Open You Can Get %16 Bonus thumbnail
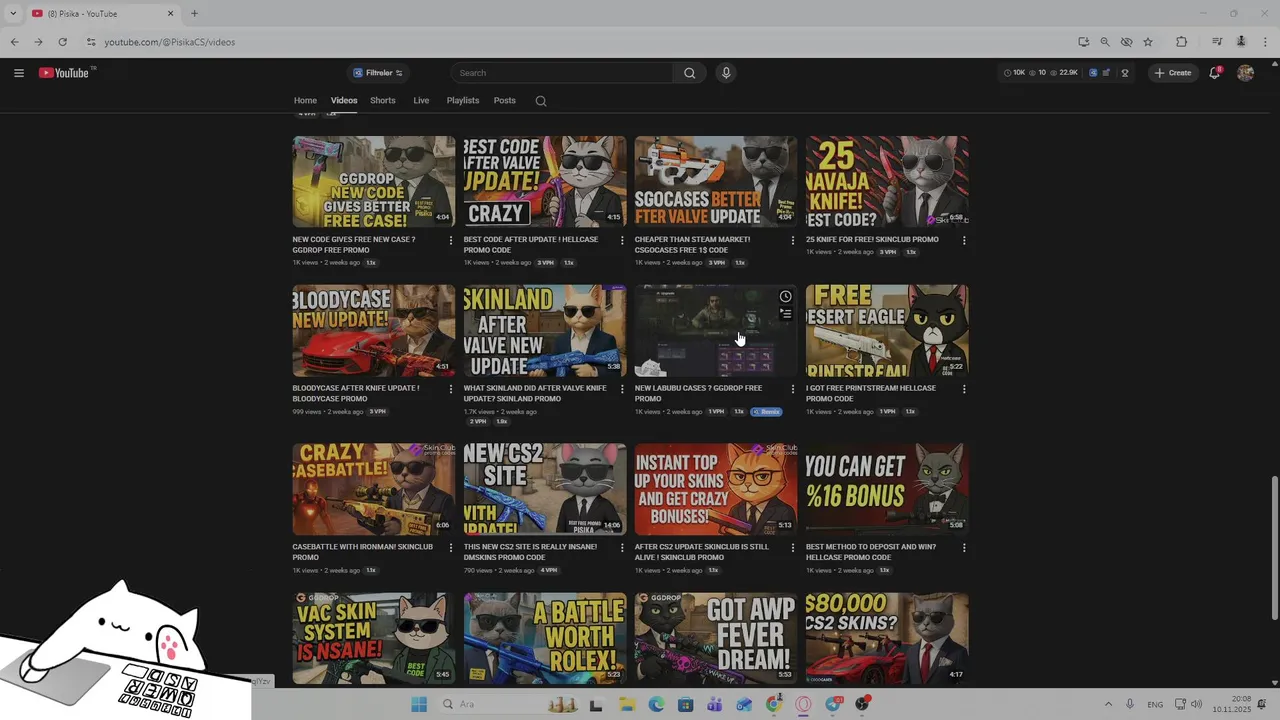Screen dimensions: 1280x720 887,489
